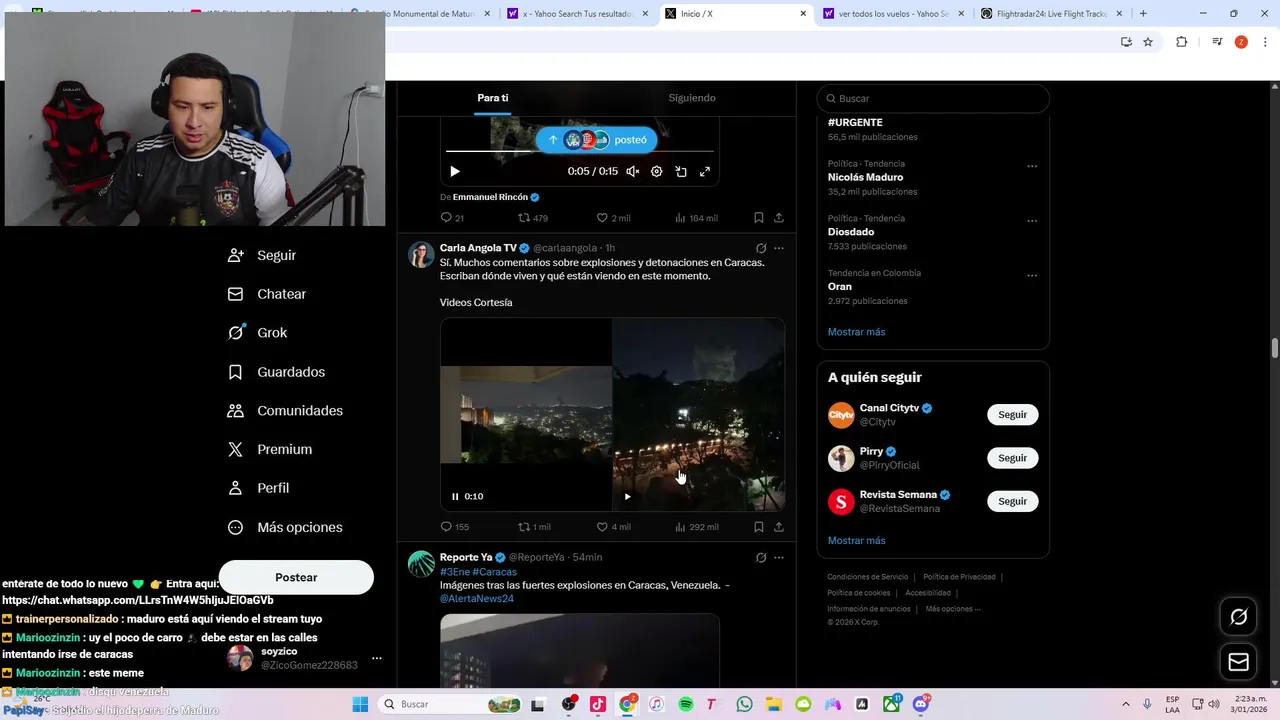View stats showing 164 mil views

tap(696, 218)
